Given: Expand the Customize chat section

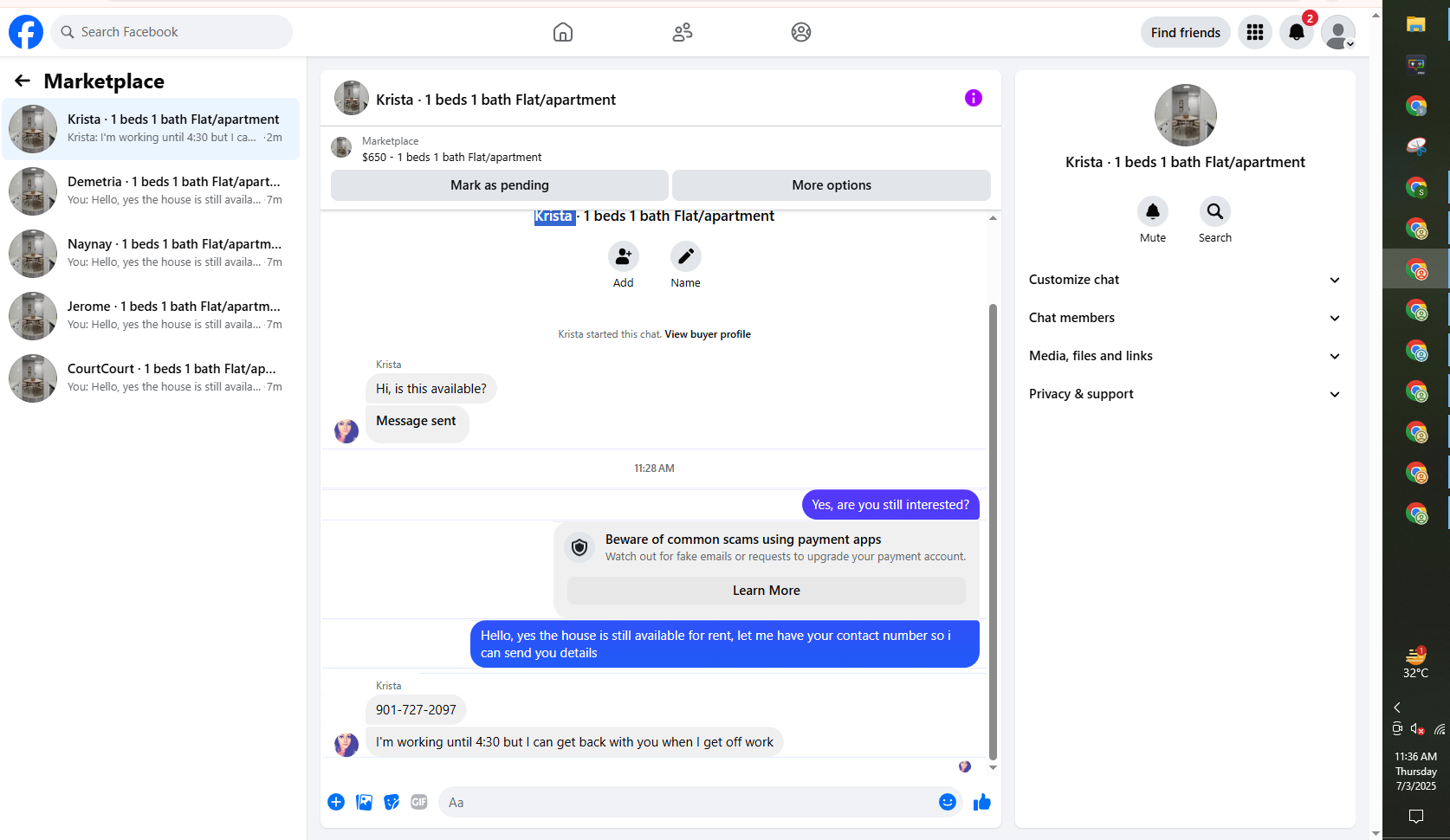Looking at the screenshot, I should [1185, 280].
